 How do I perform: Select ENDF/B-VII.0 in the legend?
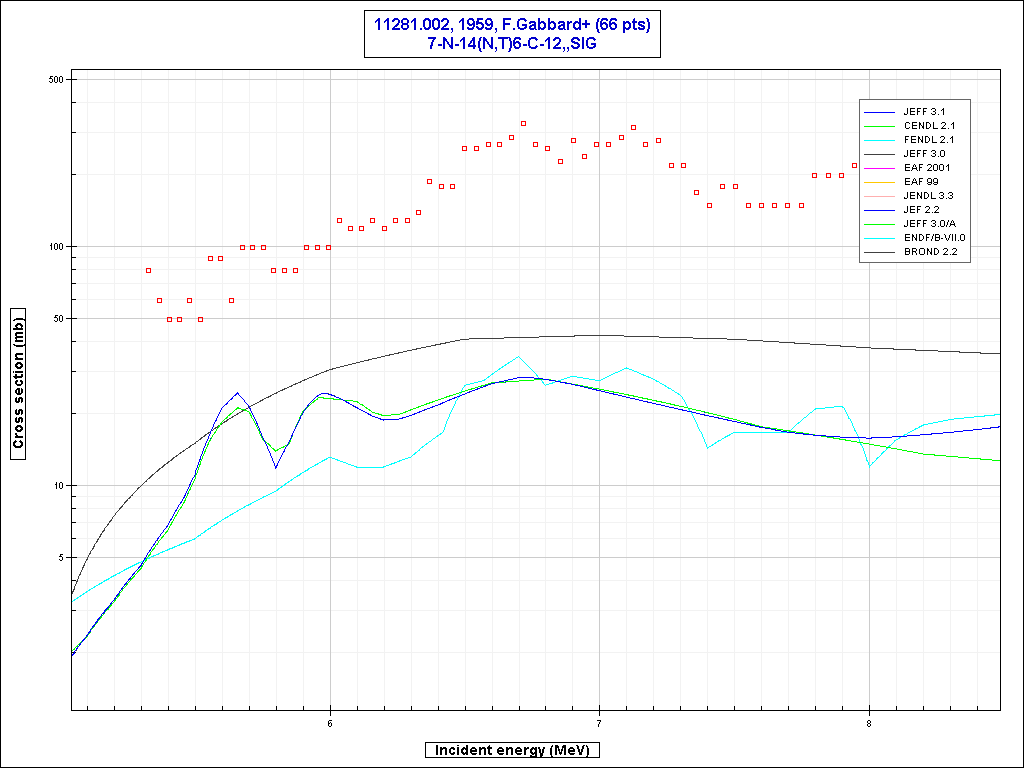(x=935, y=238)
